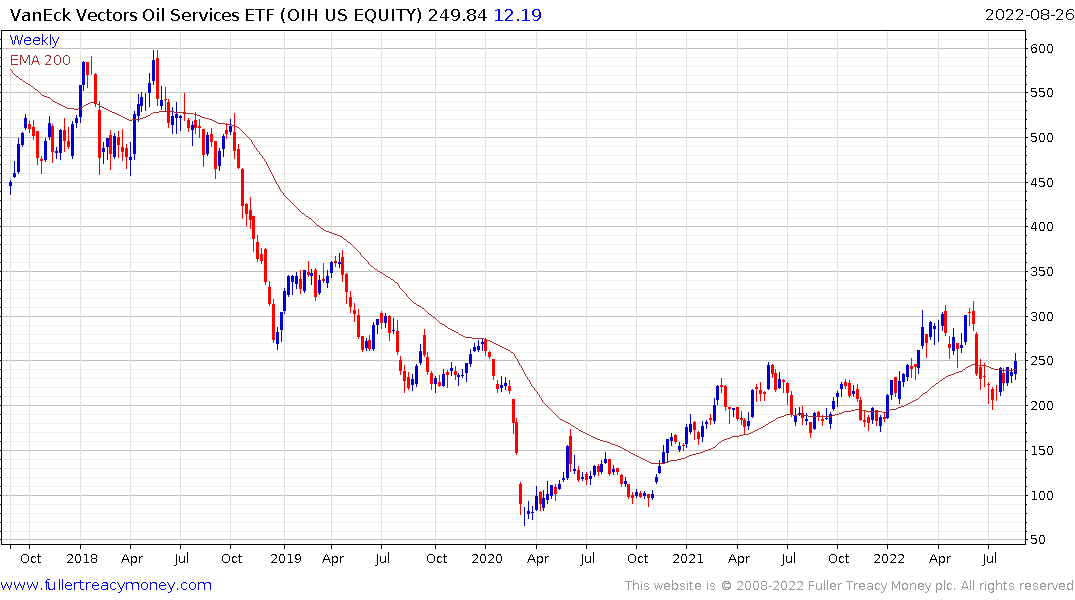1075x600 pixels.
Task: Click the 2018 year label on time axis
Action: pos(82,558)
